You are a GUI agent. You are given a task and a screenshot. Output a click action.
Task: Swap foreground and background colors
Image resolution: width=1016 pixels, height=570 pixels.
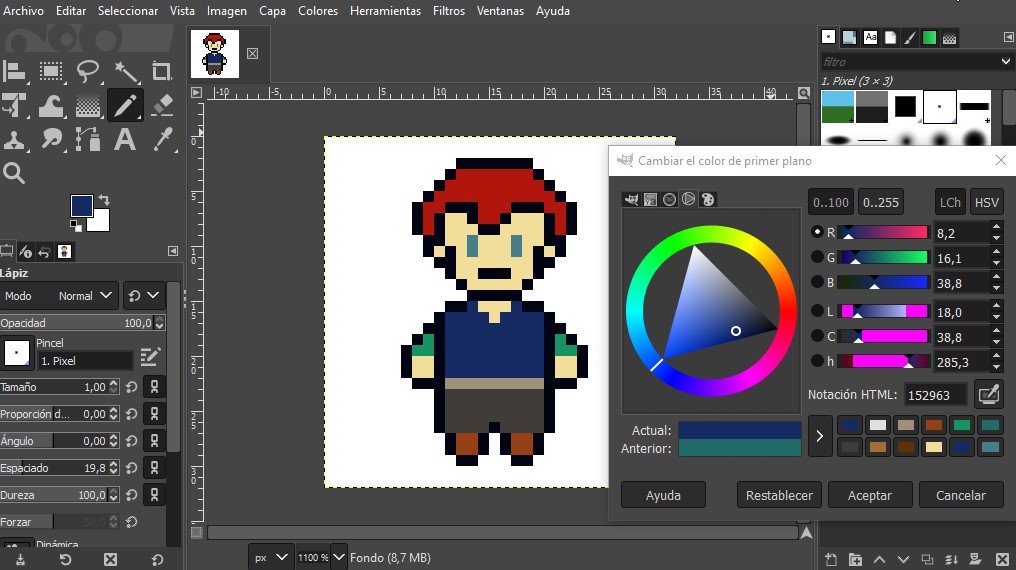[x=103, y=200]
